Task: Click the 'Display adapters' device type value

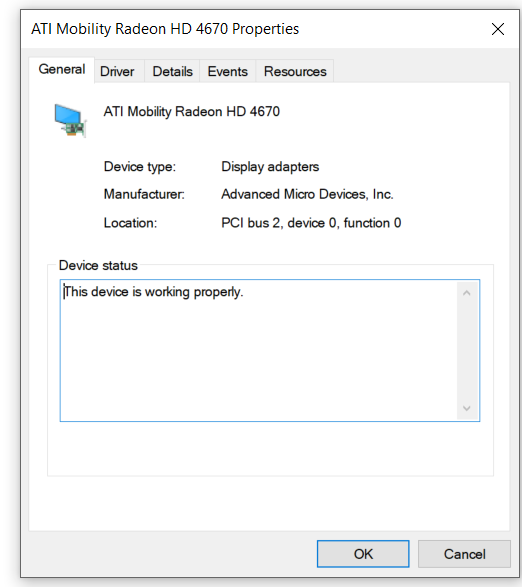Action: click(270, 167)
